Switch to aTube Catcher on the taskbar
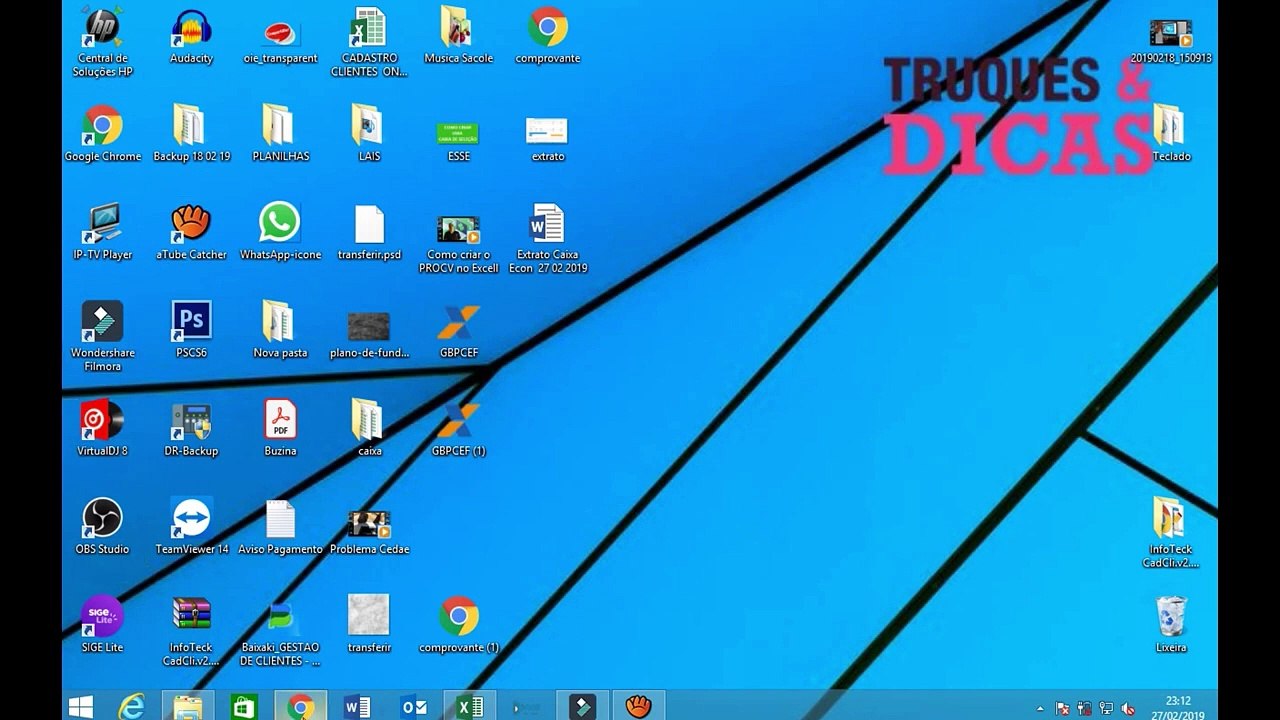The width and height of the screenshot is (1280, 720). (638, 706)
